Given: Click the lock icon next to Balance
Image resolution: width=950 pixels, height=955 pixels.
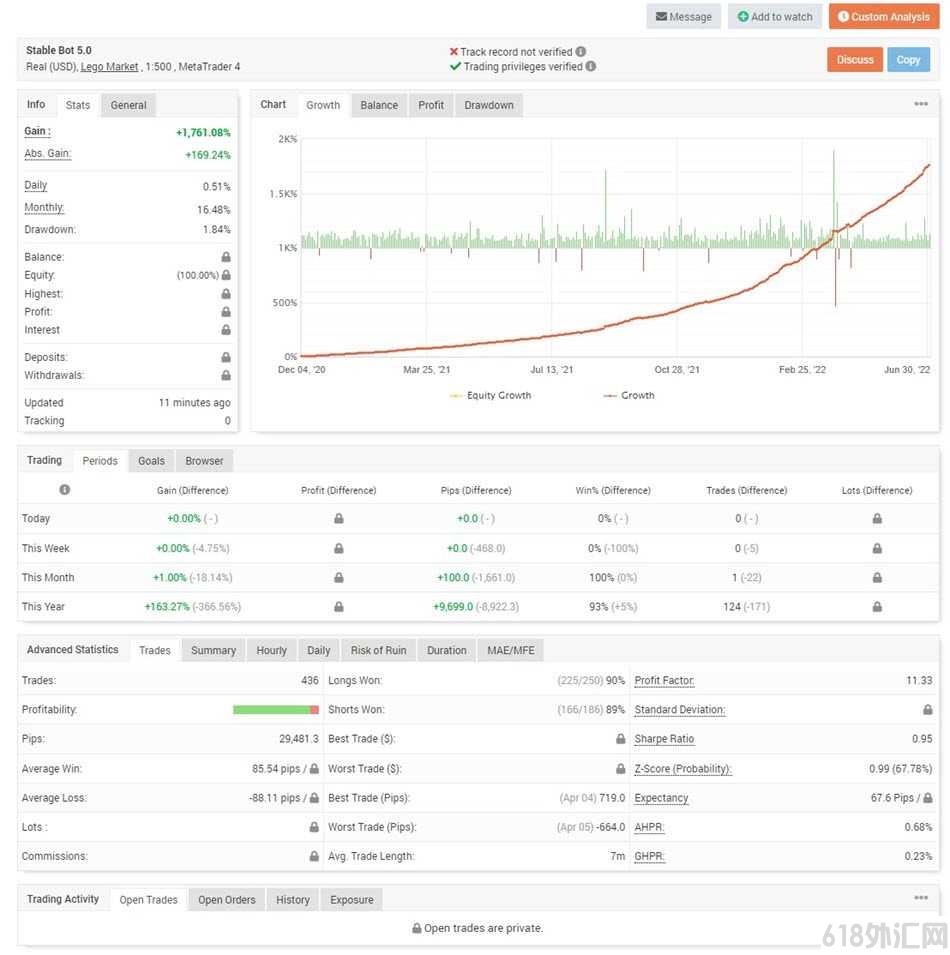Looking at the screenshot, I should [226, 257].
